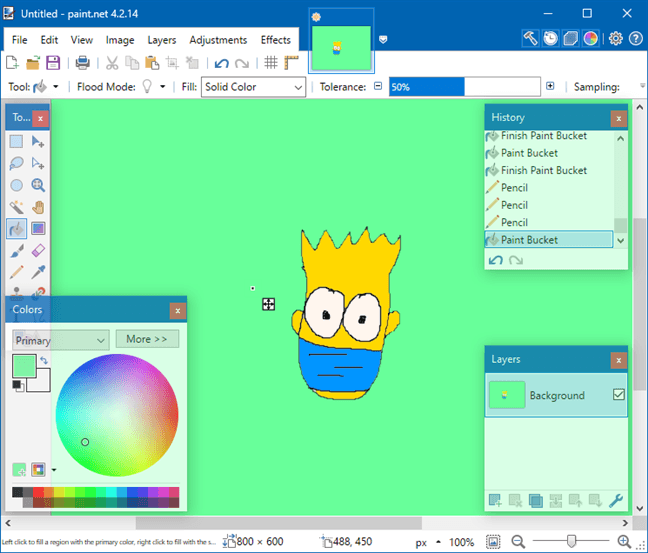Select the Magic Wand tool
The height and width of the screenshot is (553, 648).
pyautogui.click(x=17, y=207)
